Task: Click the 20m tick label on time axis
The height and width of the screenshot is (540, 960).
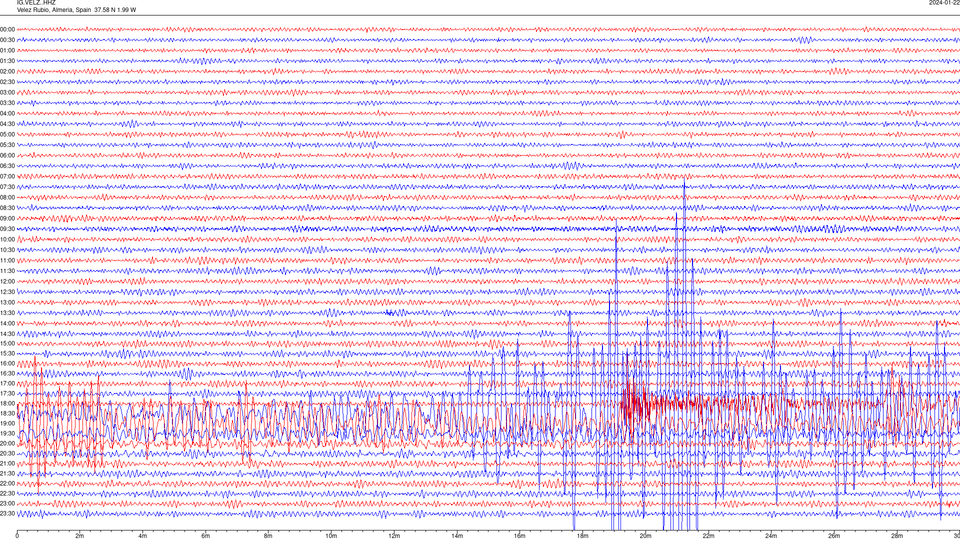Action: 645,536
